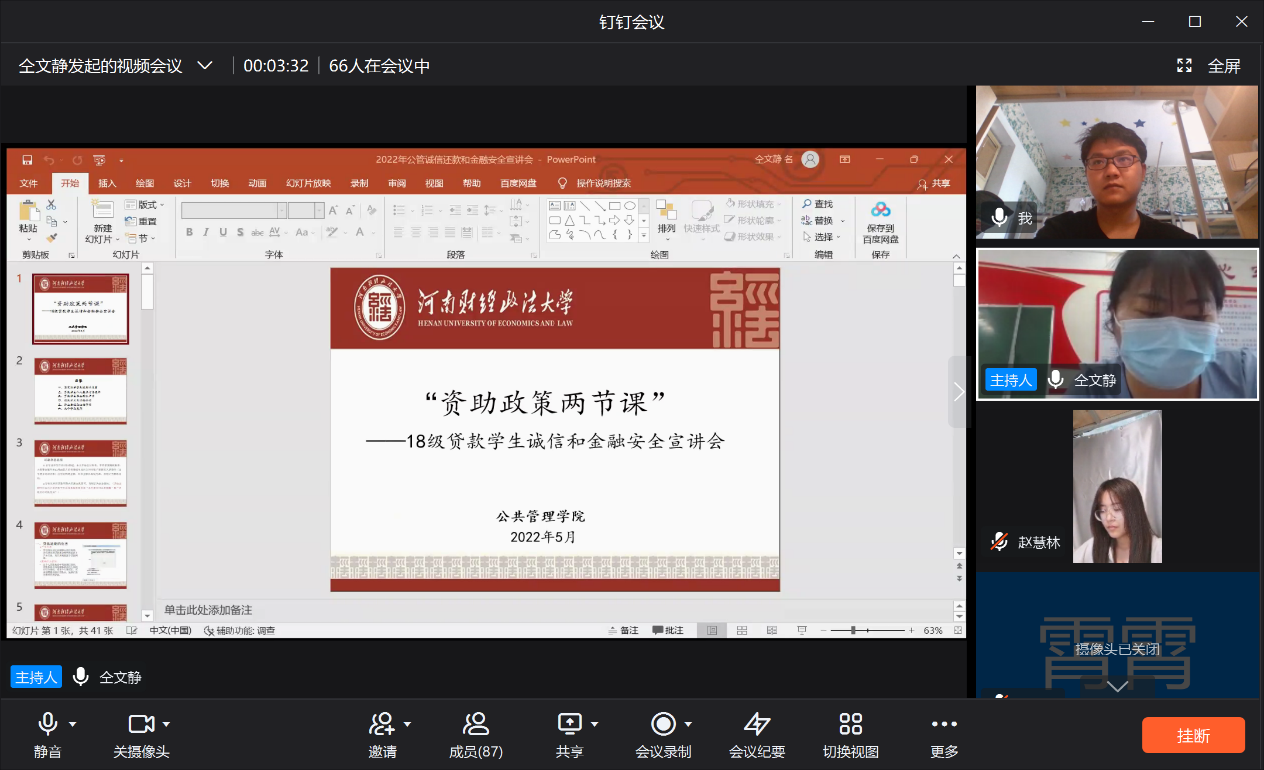1264x770 pixels.
Task: Open 辅助功能: 调查 accessibility checker
Action: 239,631
